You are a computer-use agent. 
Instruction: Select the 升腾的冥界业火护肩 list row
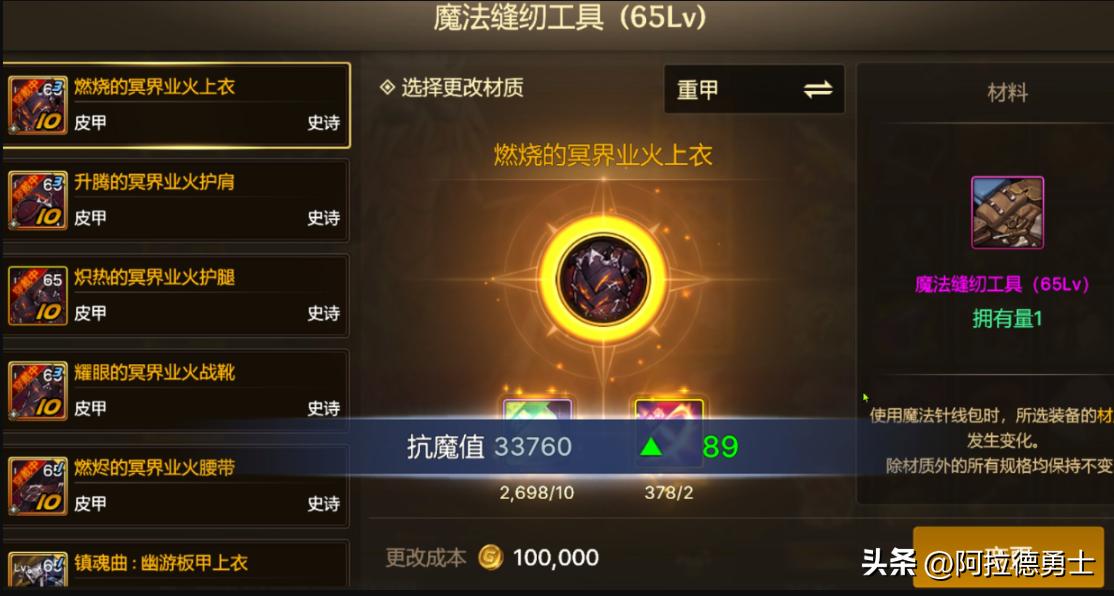pos(177,200)
